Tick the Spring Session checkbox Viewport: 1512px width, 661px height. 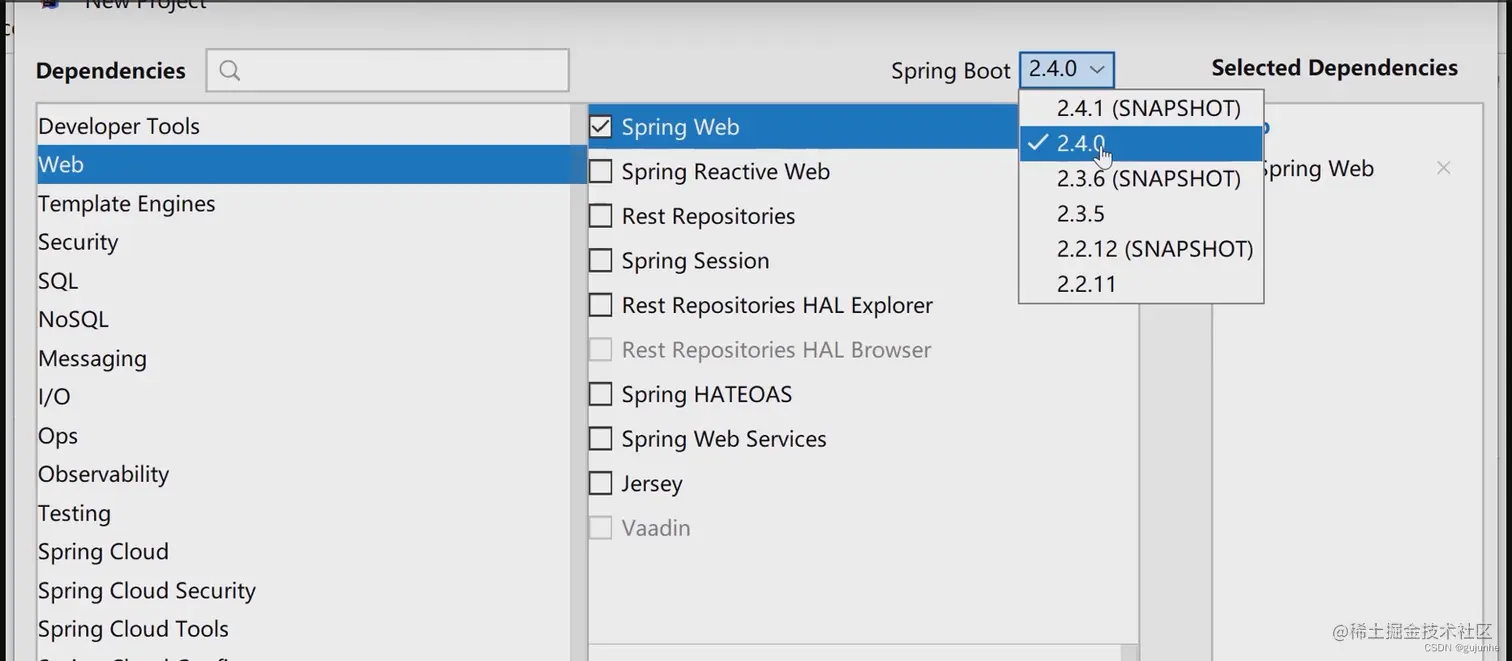pyautogui.click(x=600, y=260)
